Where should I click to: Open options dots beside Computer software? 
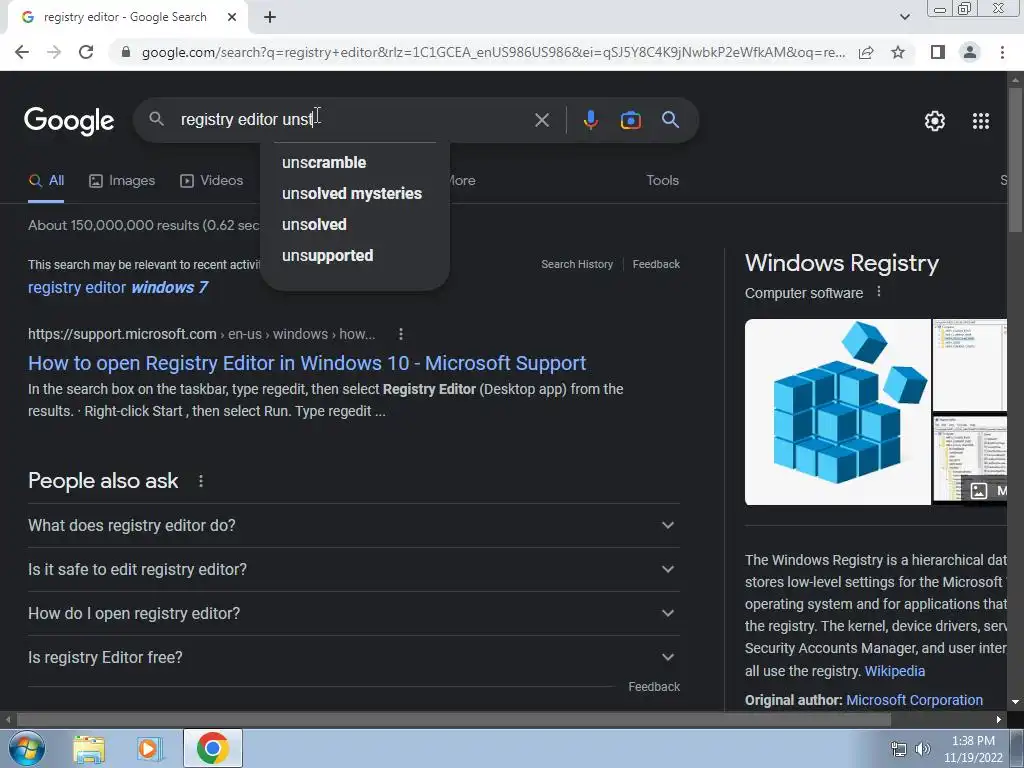coord(879,291)
